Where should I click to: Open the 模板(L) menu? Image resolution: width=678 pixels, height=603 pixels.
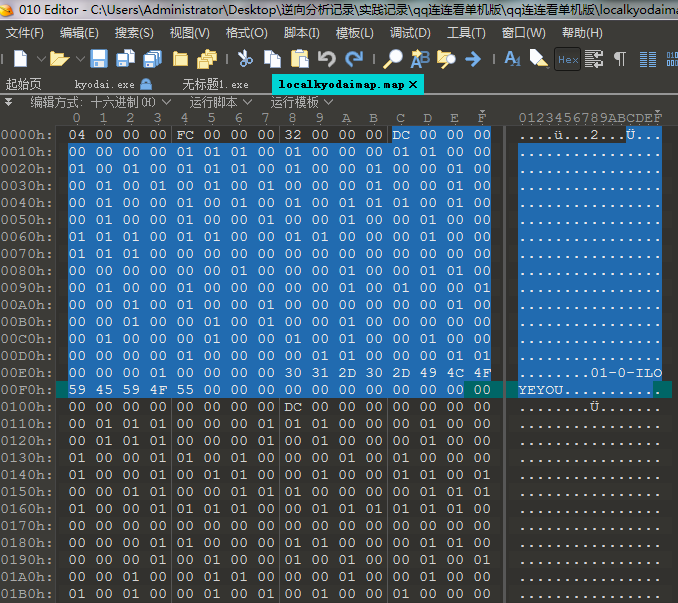[355, 33]
